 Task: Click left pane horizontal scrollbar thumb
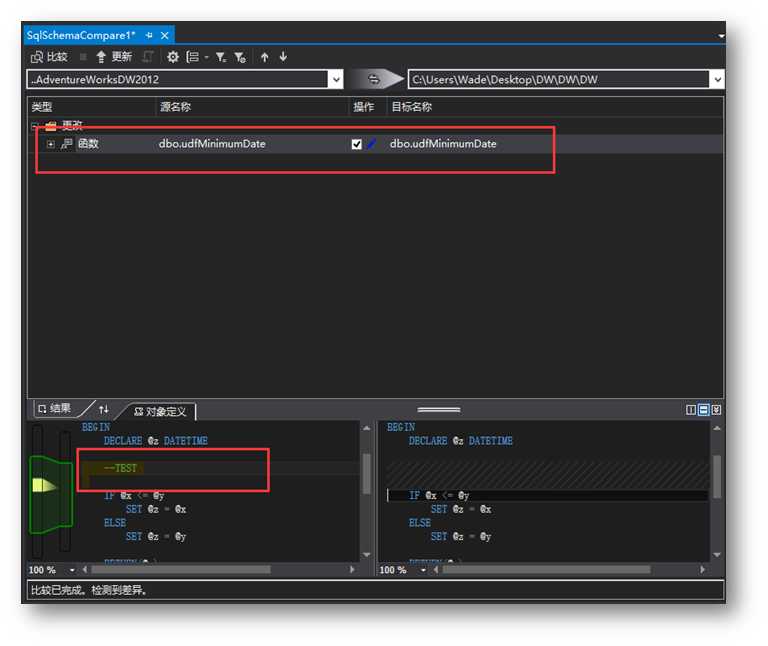[x=181, y=570]
